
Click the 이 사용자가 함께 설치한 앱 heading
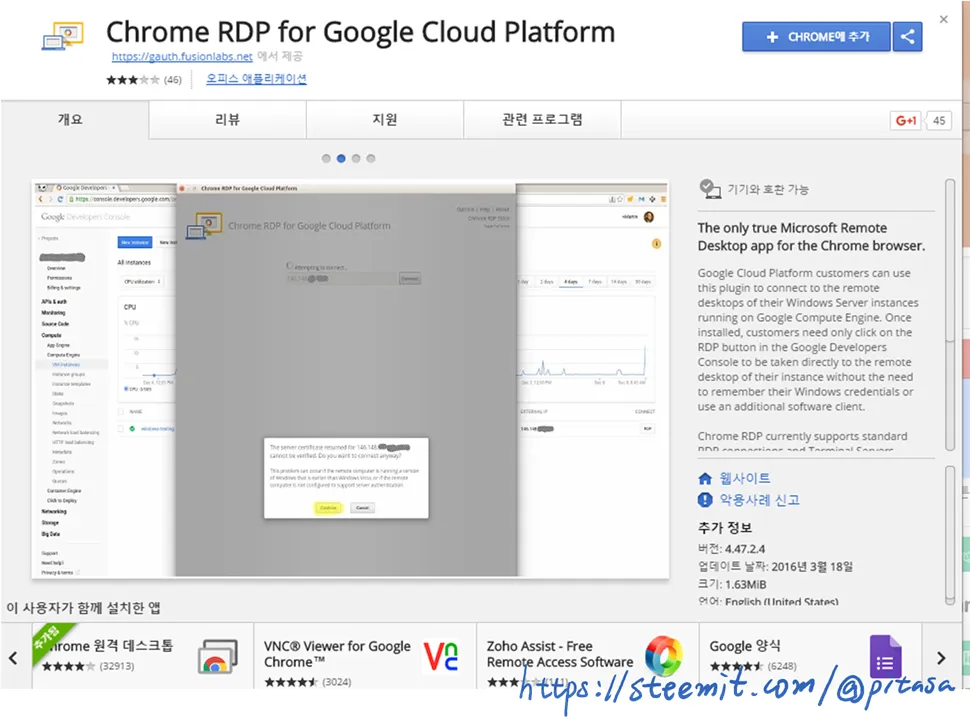click(x=84, y=608)
